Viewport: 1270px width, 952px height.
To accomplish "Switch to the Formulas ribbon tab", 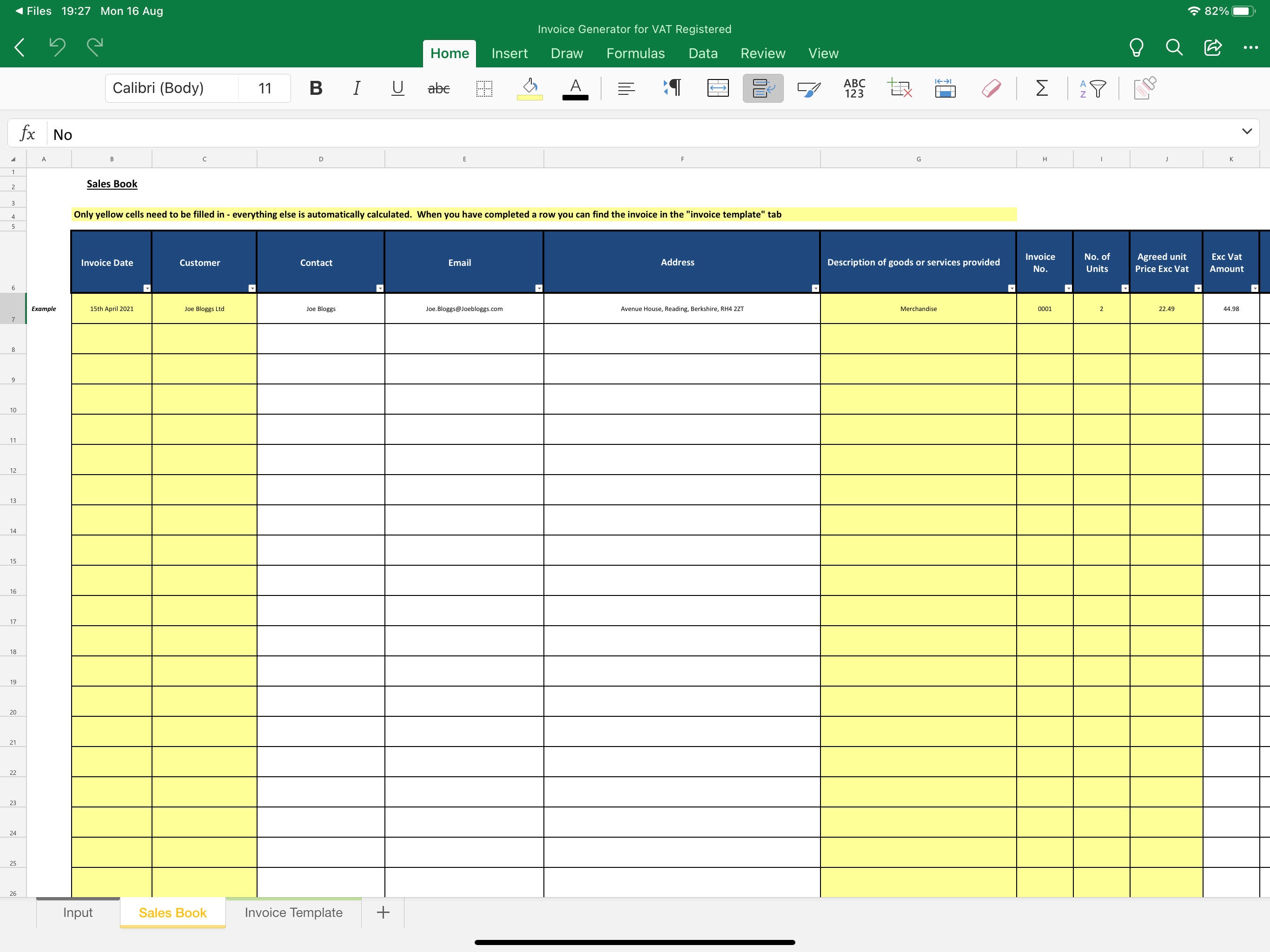I will (x=635, y=53).
